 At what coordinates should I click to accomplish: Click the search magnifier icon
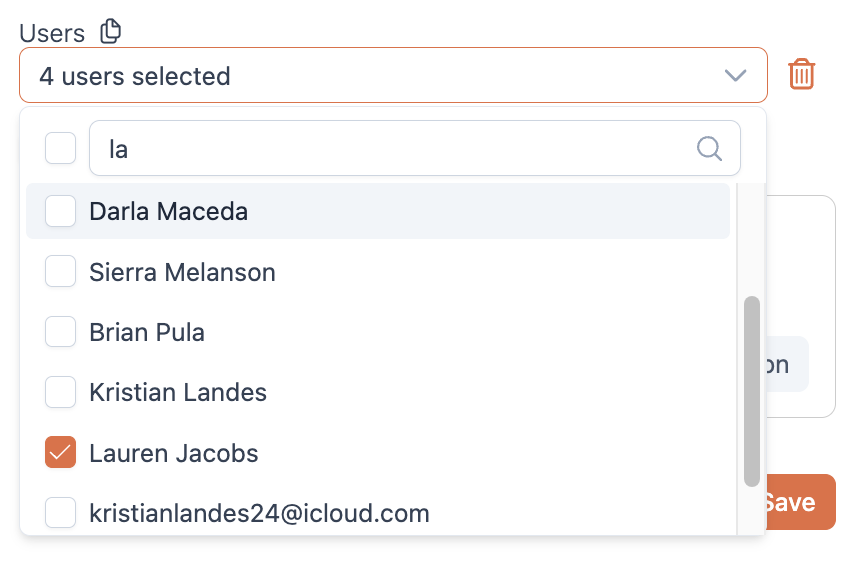tap(709, 149)
